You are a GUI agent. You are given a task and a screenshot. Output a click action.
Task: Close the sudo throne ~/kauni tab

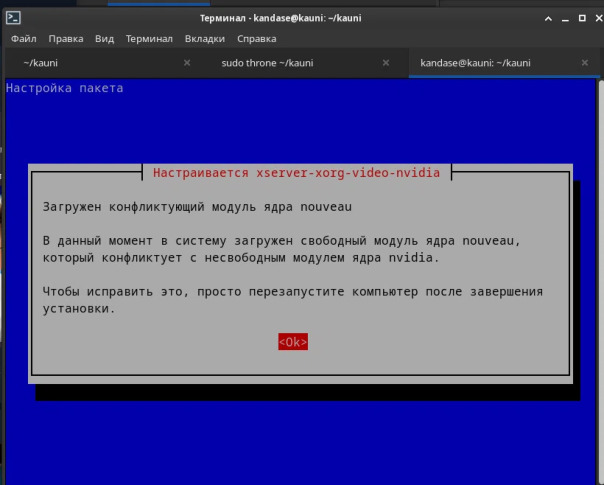[386, 63]
